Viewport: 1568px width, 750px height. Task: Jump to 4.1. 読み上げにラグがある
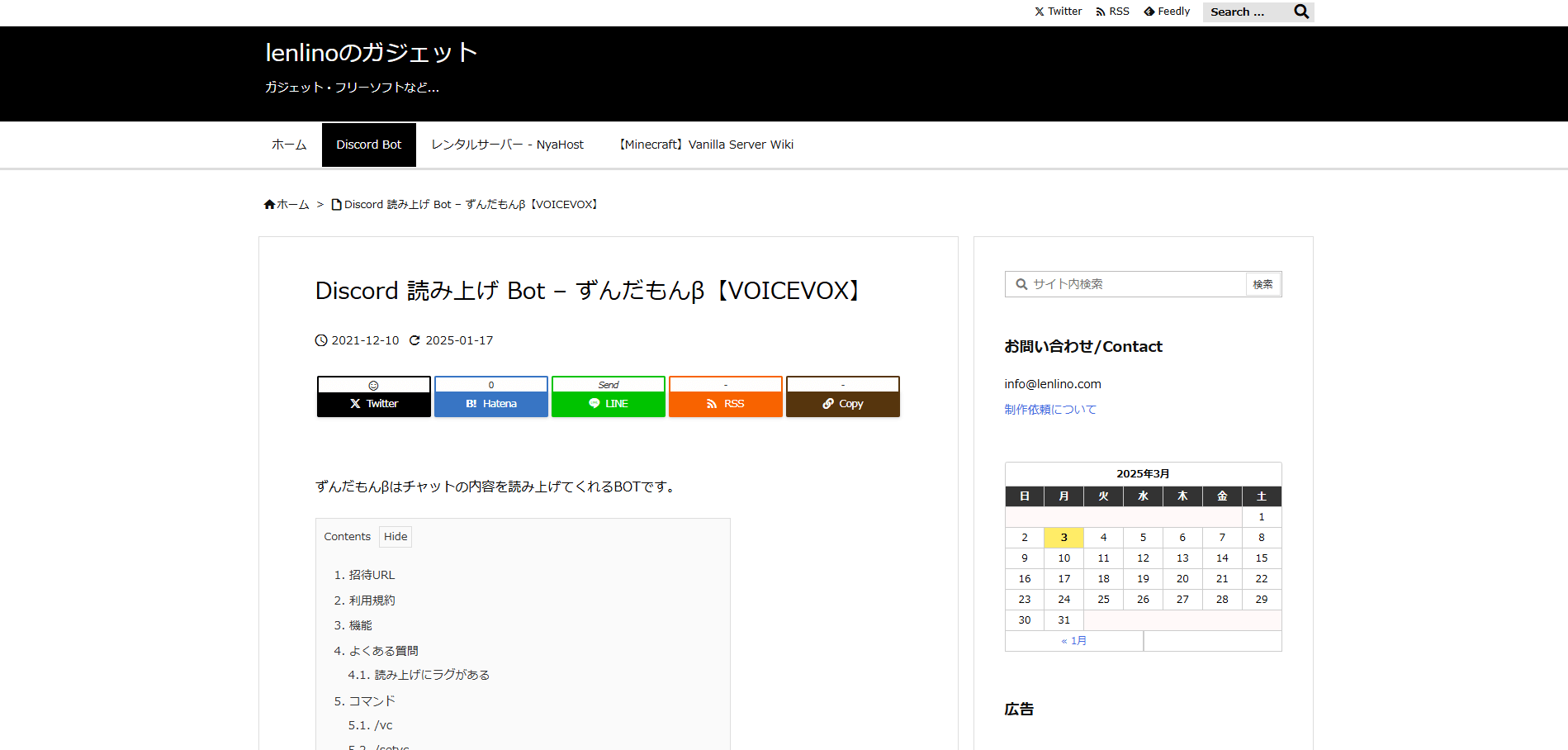(x=419, y=675)
